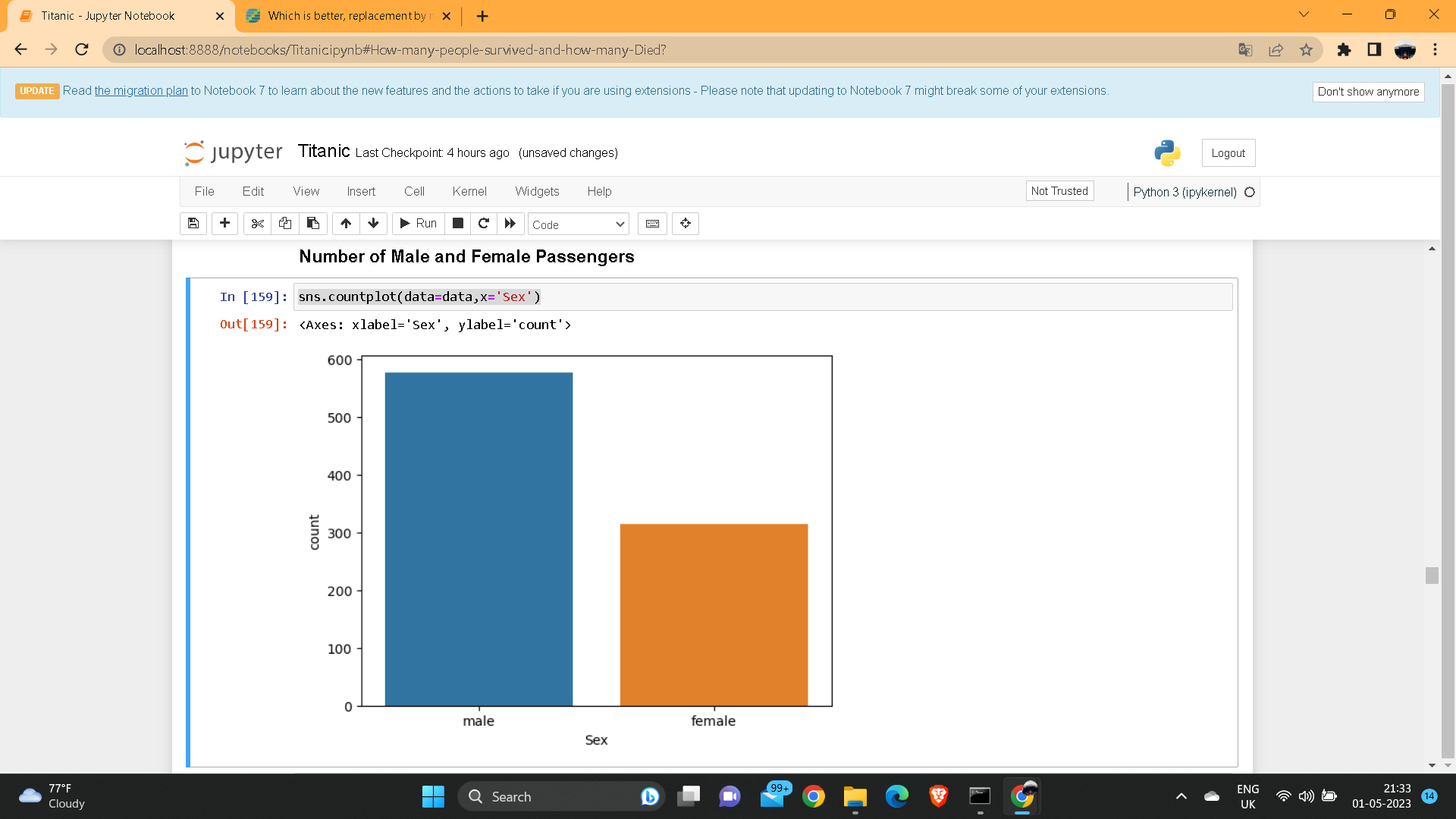Image resolution: width=1456 pixels, height=819 pixels.
Task: Open the command palette keyboard icon
Action: click(x=652, y=223)
